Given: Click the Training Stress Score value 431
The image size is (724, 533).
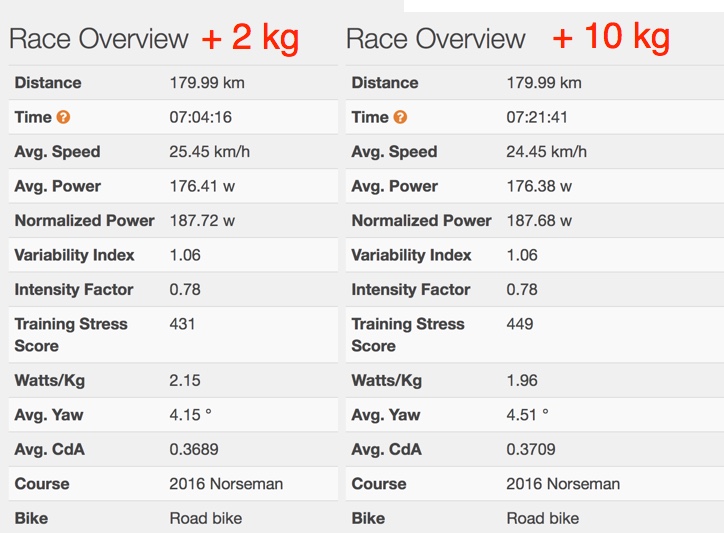Looking at the screenshot, I should click(183, 324).
